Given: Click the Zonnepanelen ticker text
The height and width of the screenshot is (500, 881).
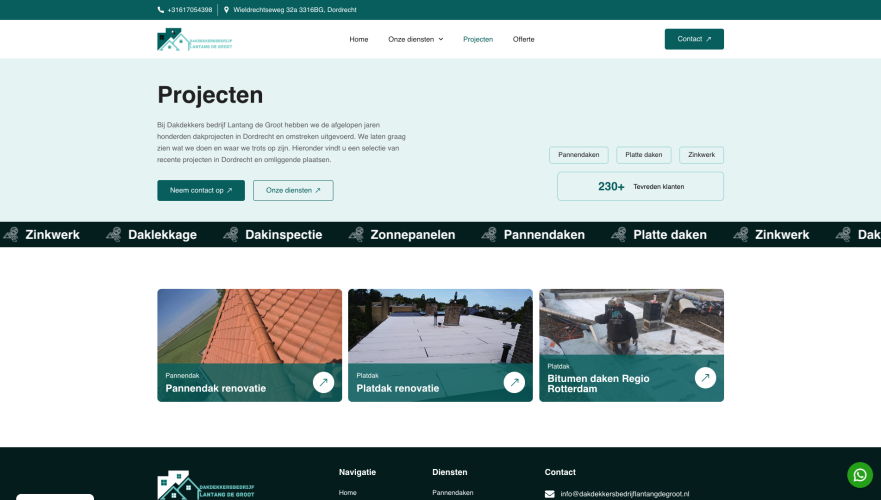Looking at the screenshot, I should click(413, 235).
